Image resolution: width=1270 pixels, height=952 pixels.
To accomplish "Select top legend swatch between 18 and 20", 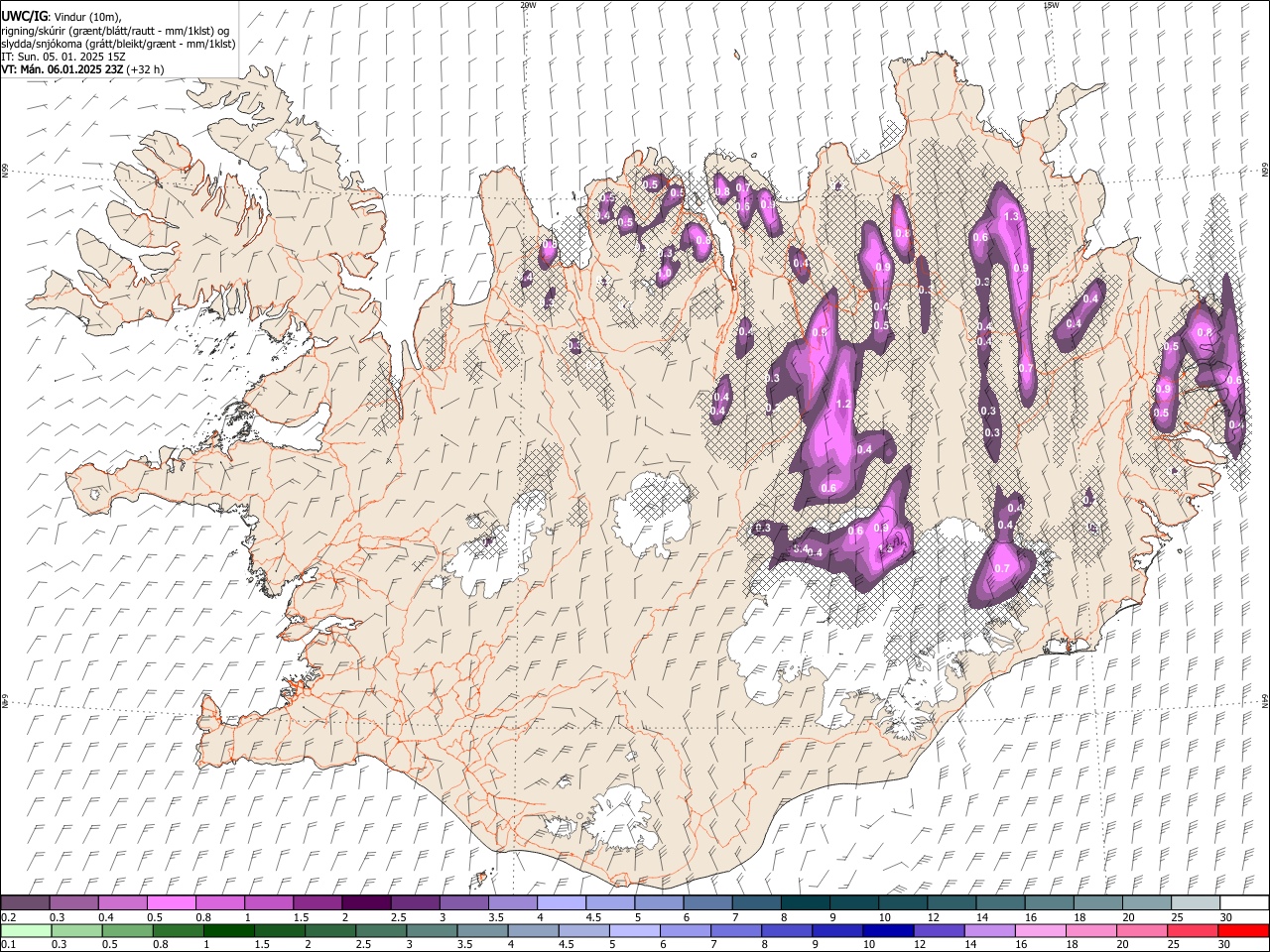I will coord(1097,902).
